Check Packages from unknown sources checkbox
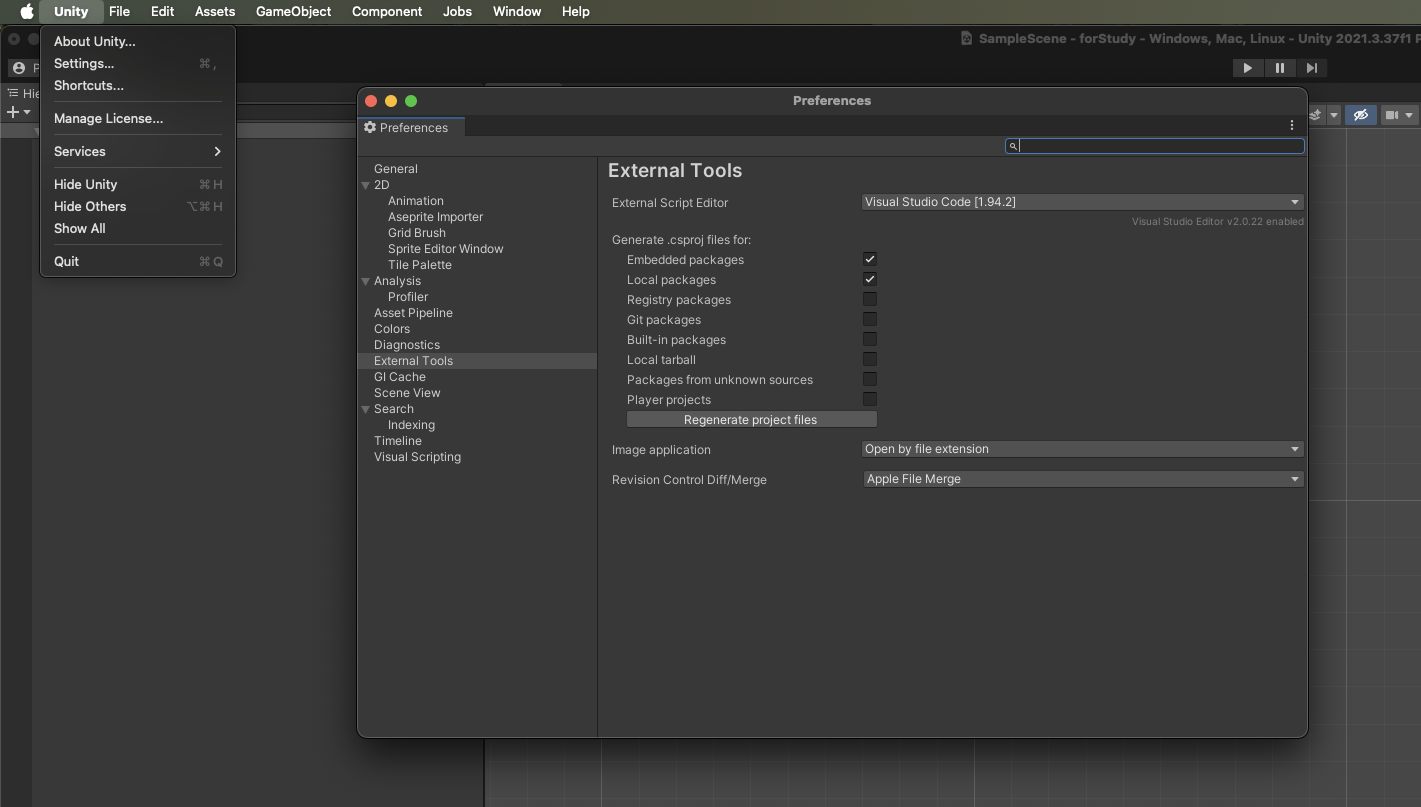 [x=870, y=379]
